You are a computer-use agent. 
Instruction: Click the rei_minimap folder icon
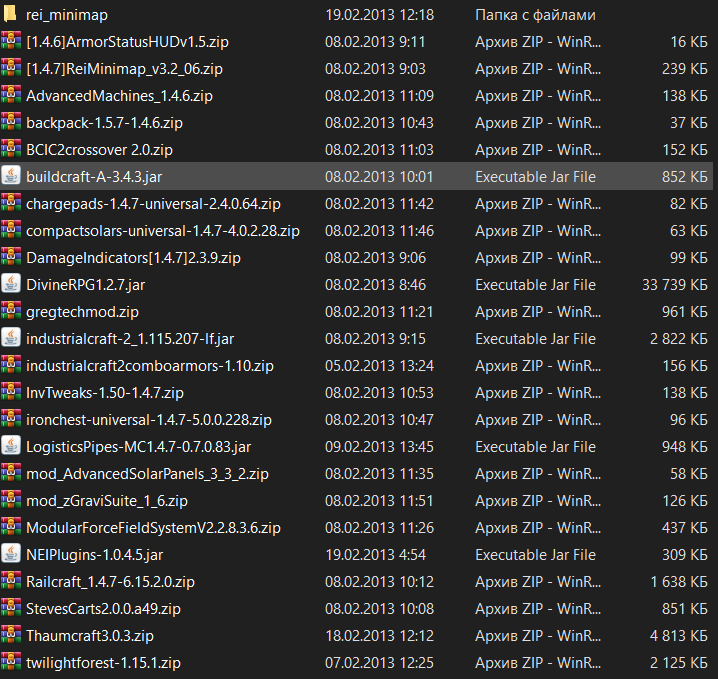coord(10,14)
